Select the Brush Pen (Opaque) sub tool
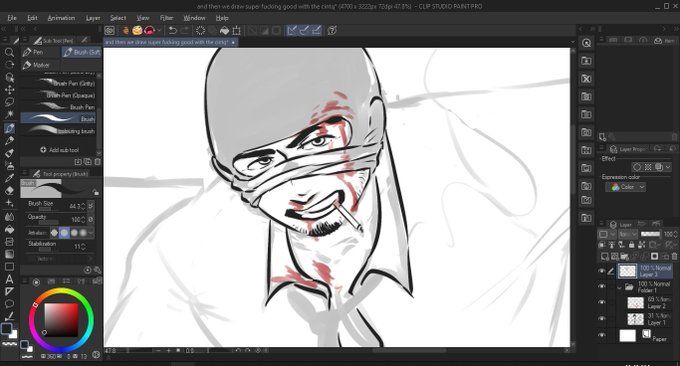Image resolution: width=680 pixels, height=366 pixels. coord(58,95)
